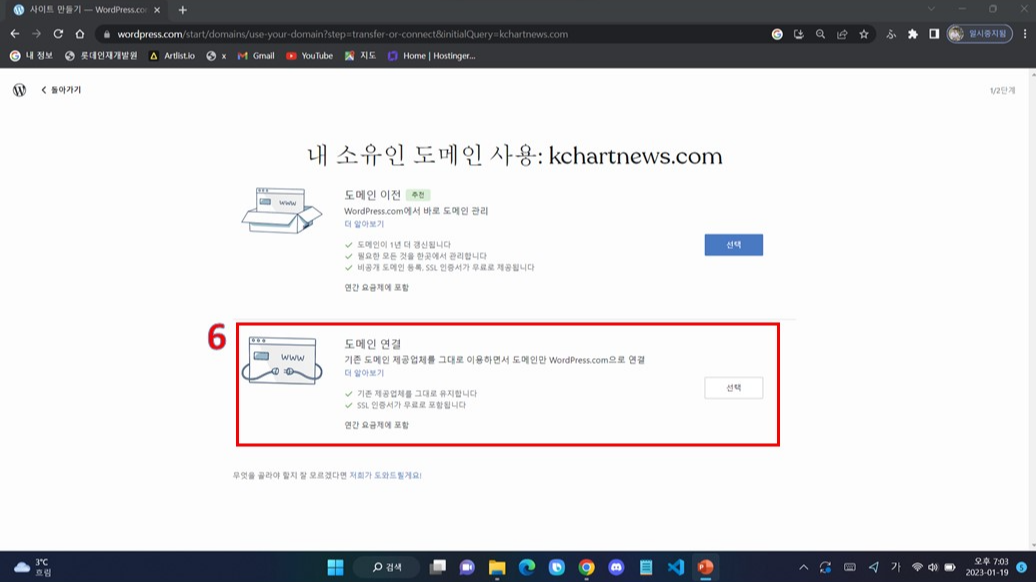
Task: Open the Teams chat taskbar icon
Action: coord(467,567)
